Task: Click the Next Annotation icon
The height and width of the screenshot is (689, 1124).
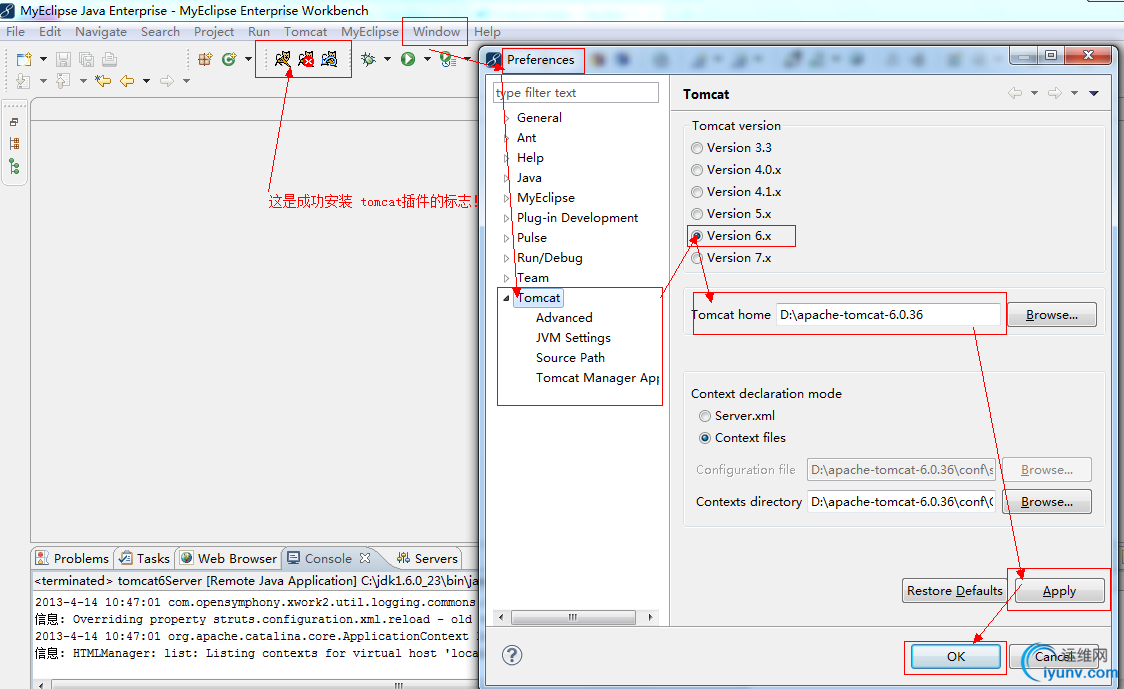Action: point(23,81)
